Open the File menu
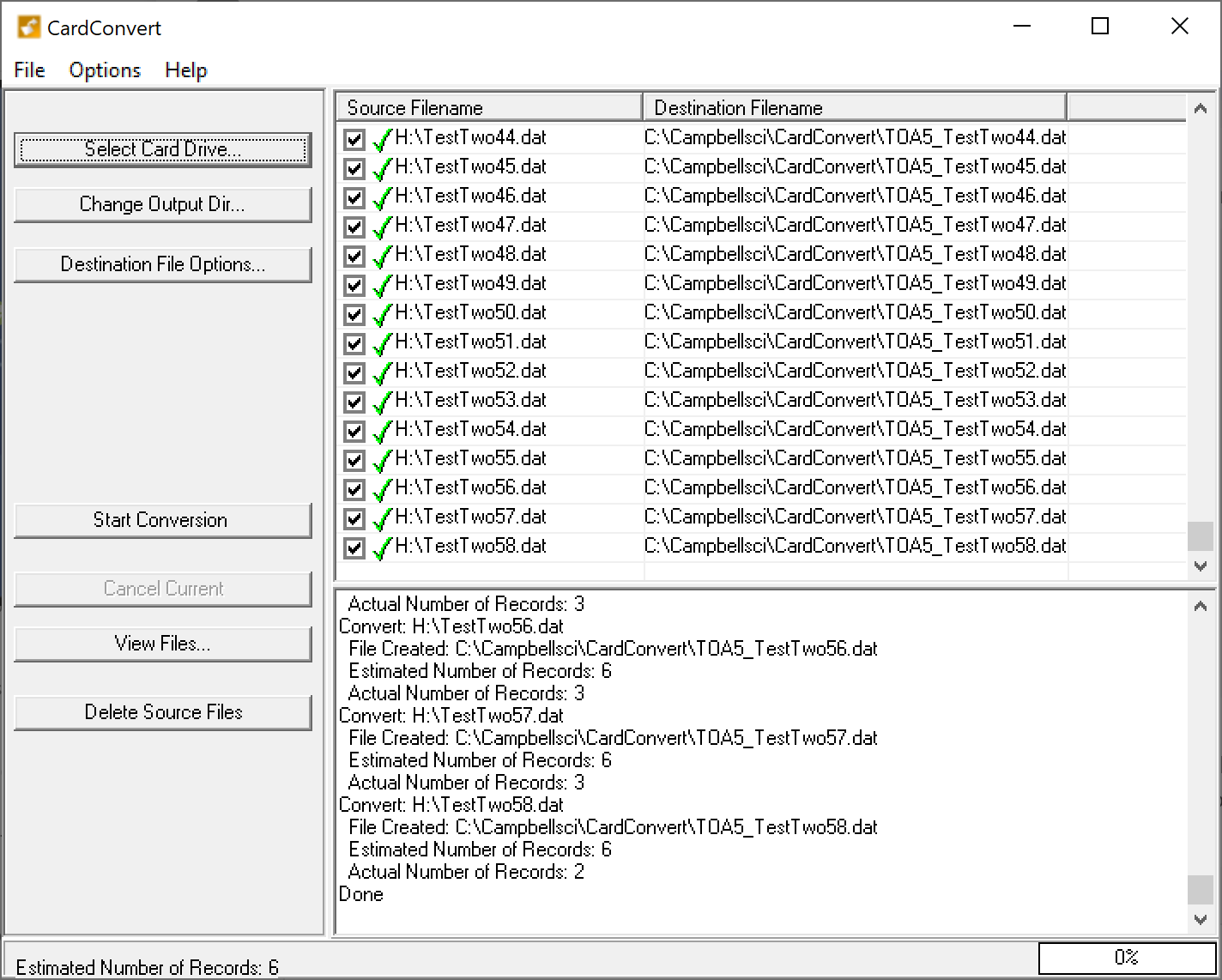1222x980 pixels. (x=30, y=70)
